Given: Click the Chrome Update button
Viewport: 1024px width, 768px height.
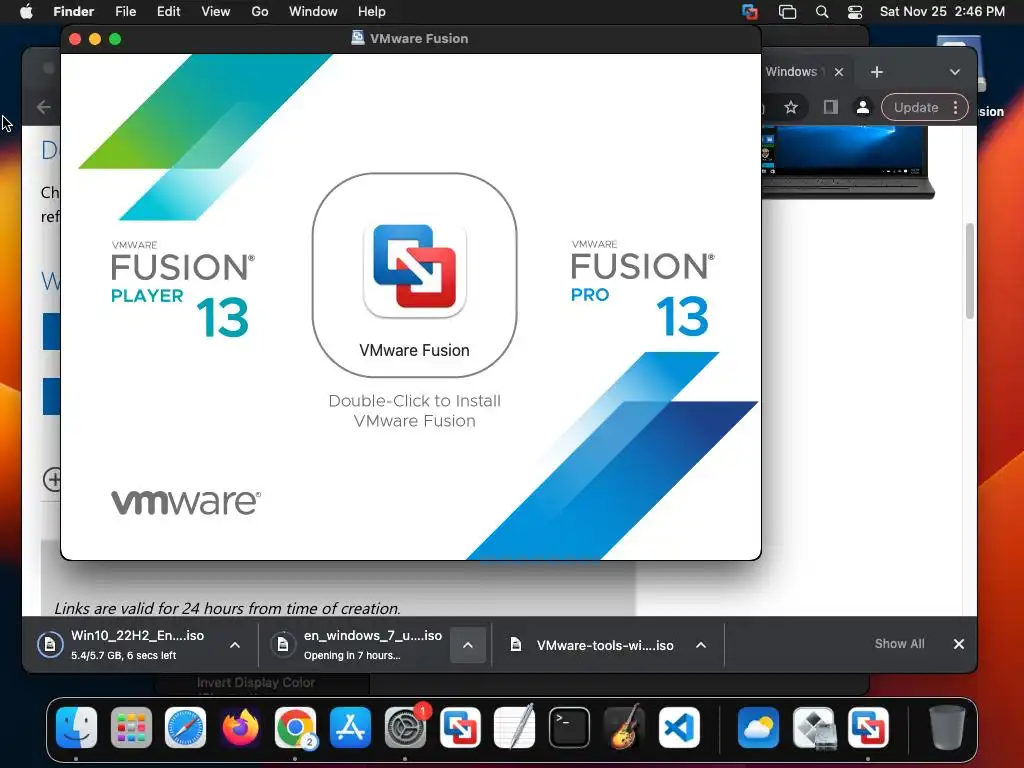Looking at the screenshot, I should point(916,107).
